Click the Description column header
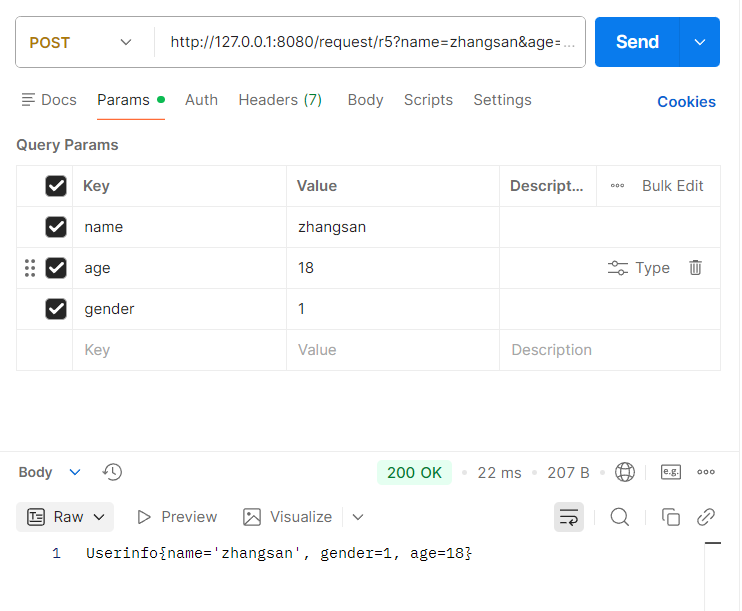Screen dimensions: 742x611 click(546, 186)
